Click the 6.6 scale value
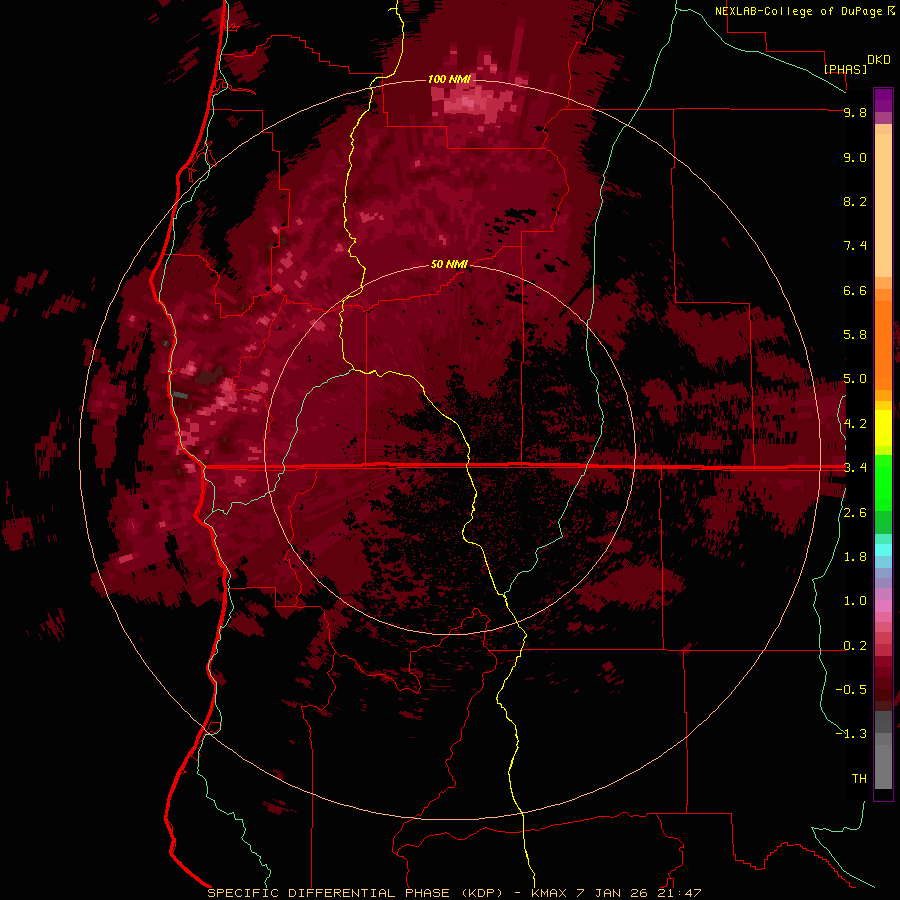Image resolution: width=900 pixels, height=900 pixels. pyautogui.click(x=855, y=290)
